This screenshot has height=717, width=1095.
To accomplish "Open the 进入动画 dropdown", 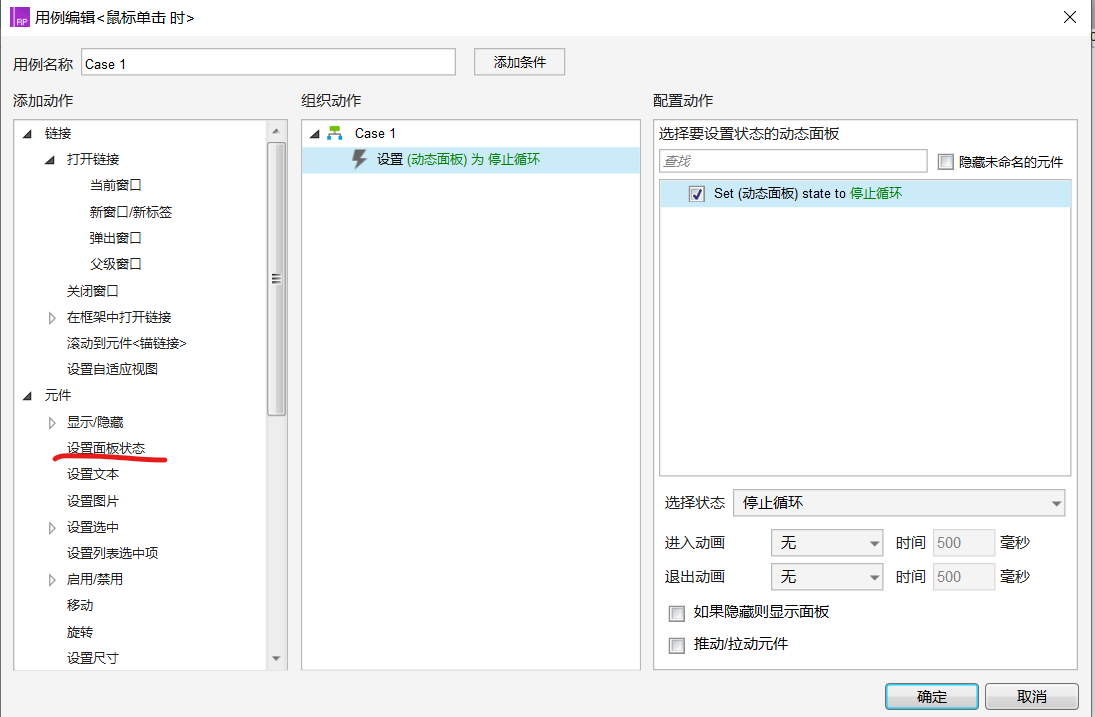I will point(827,543).
